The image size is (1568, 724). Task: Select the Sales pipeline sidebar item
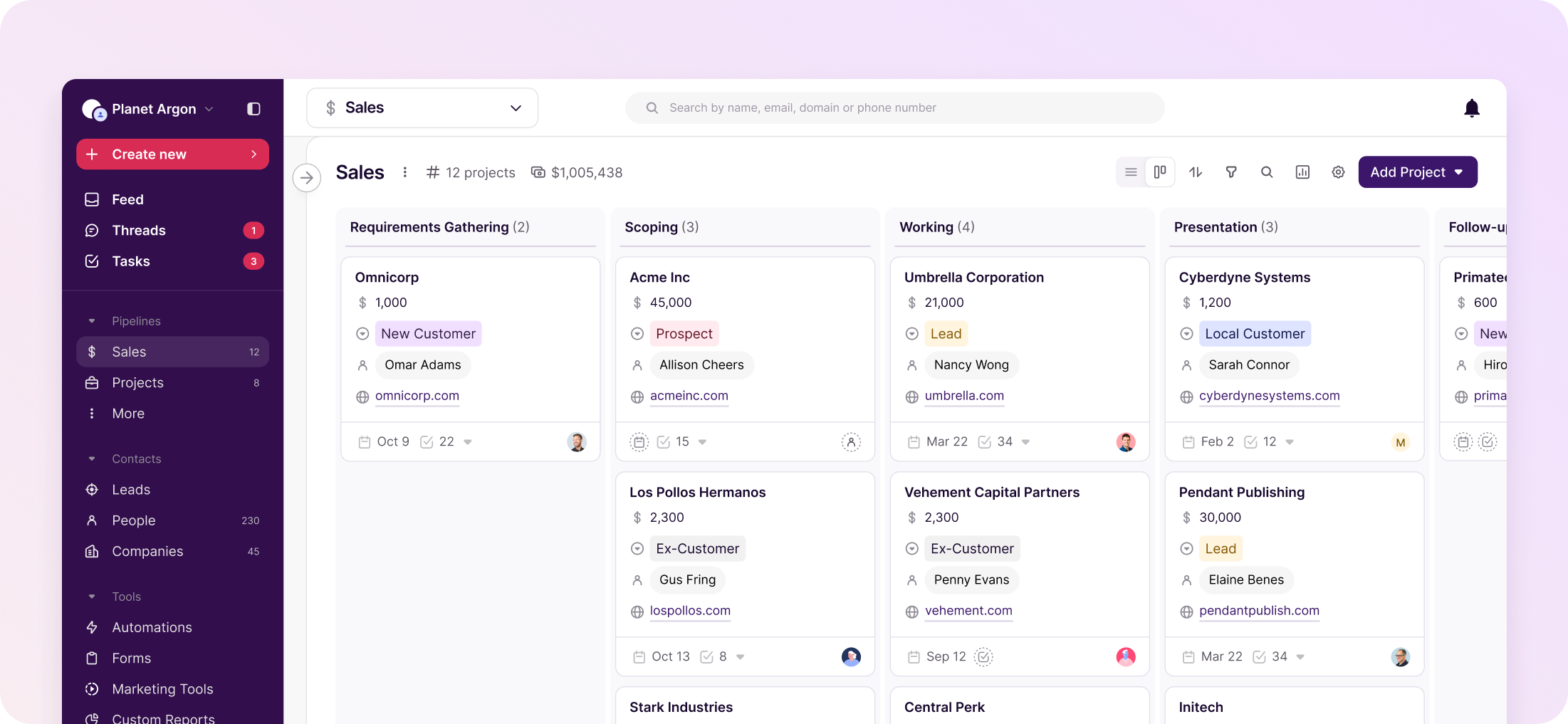[172, 352]
